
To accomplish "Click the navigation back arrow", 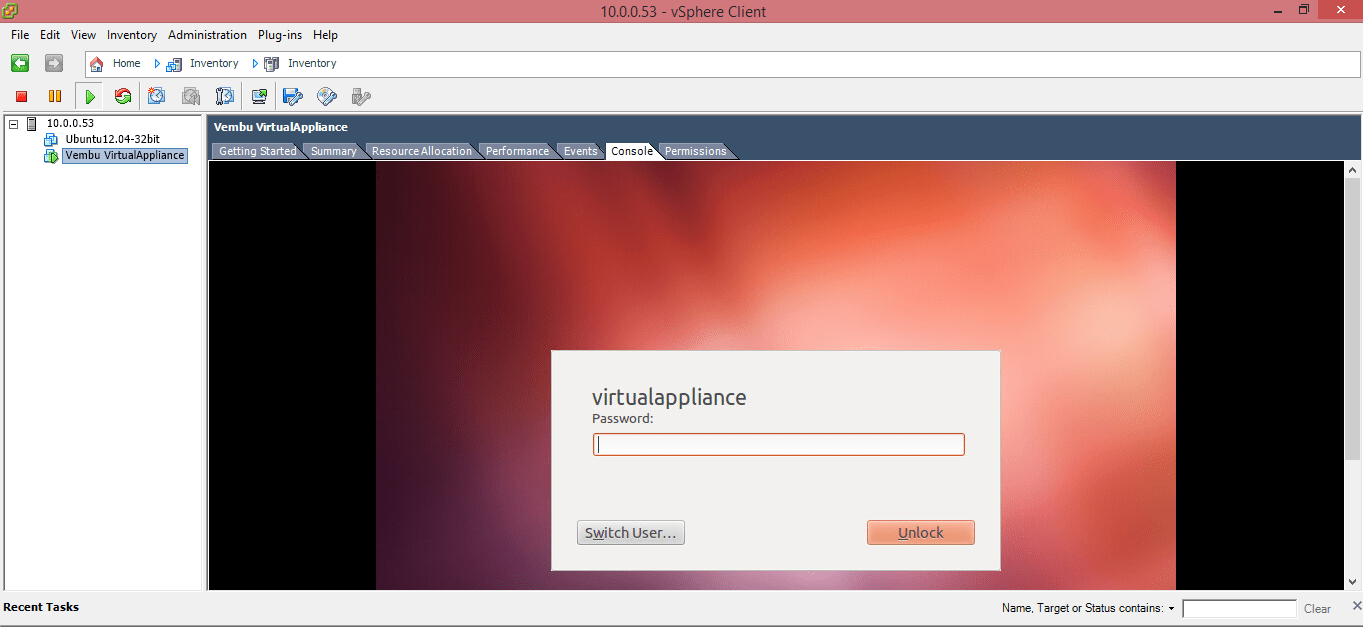I will 19,63.
